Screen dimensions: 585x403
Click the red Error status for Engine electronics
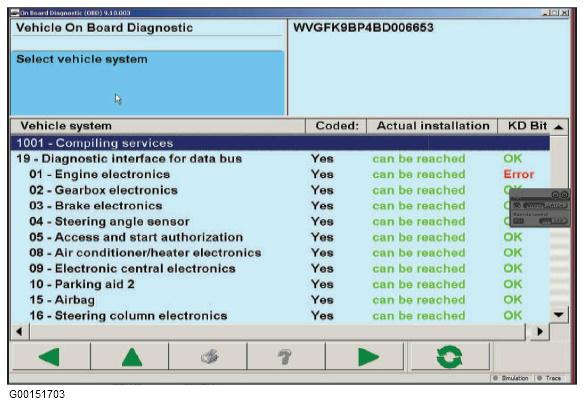[x=519, y=174]
